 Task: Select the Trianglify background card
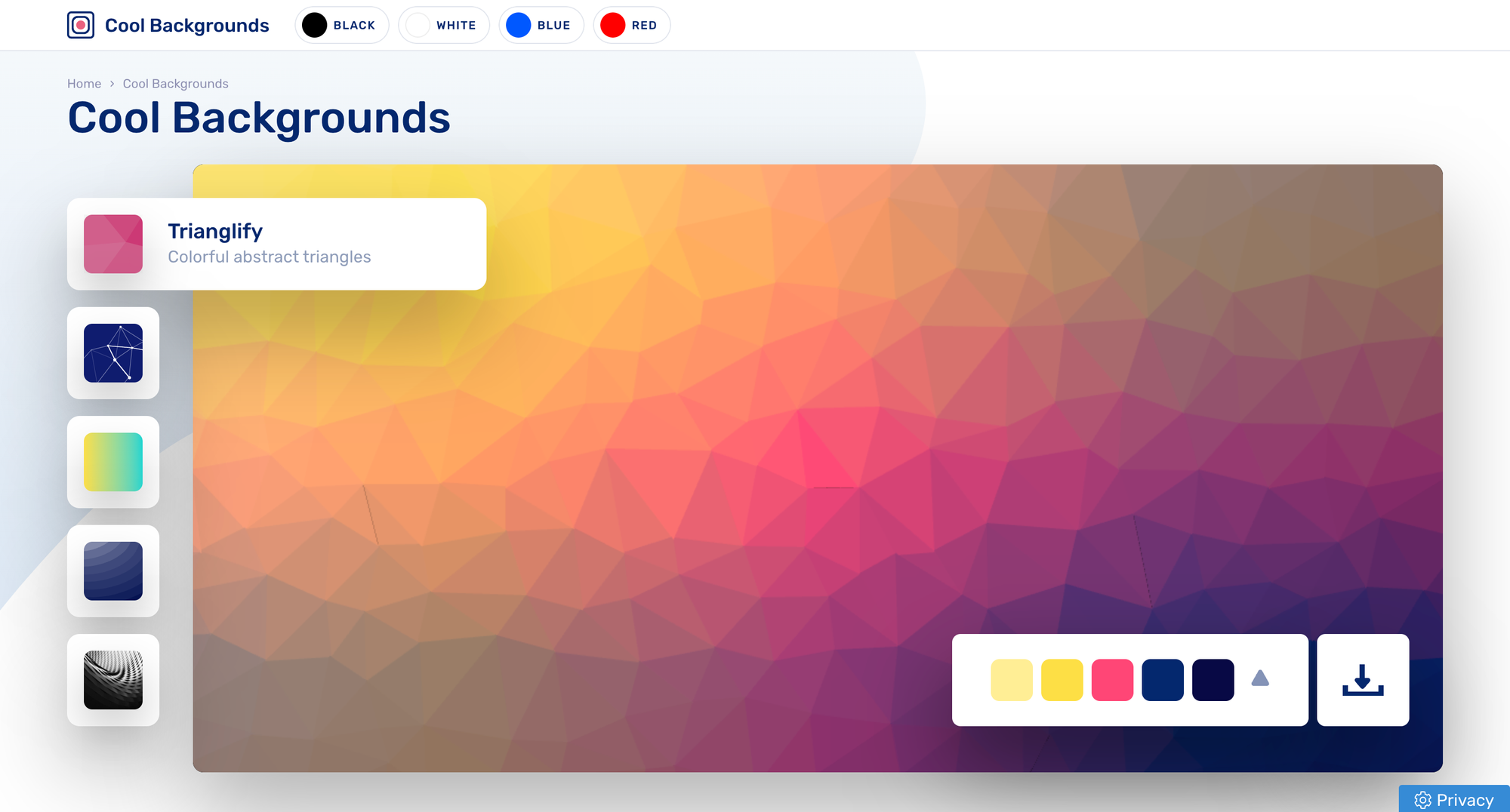click(276, 244)
